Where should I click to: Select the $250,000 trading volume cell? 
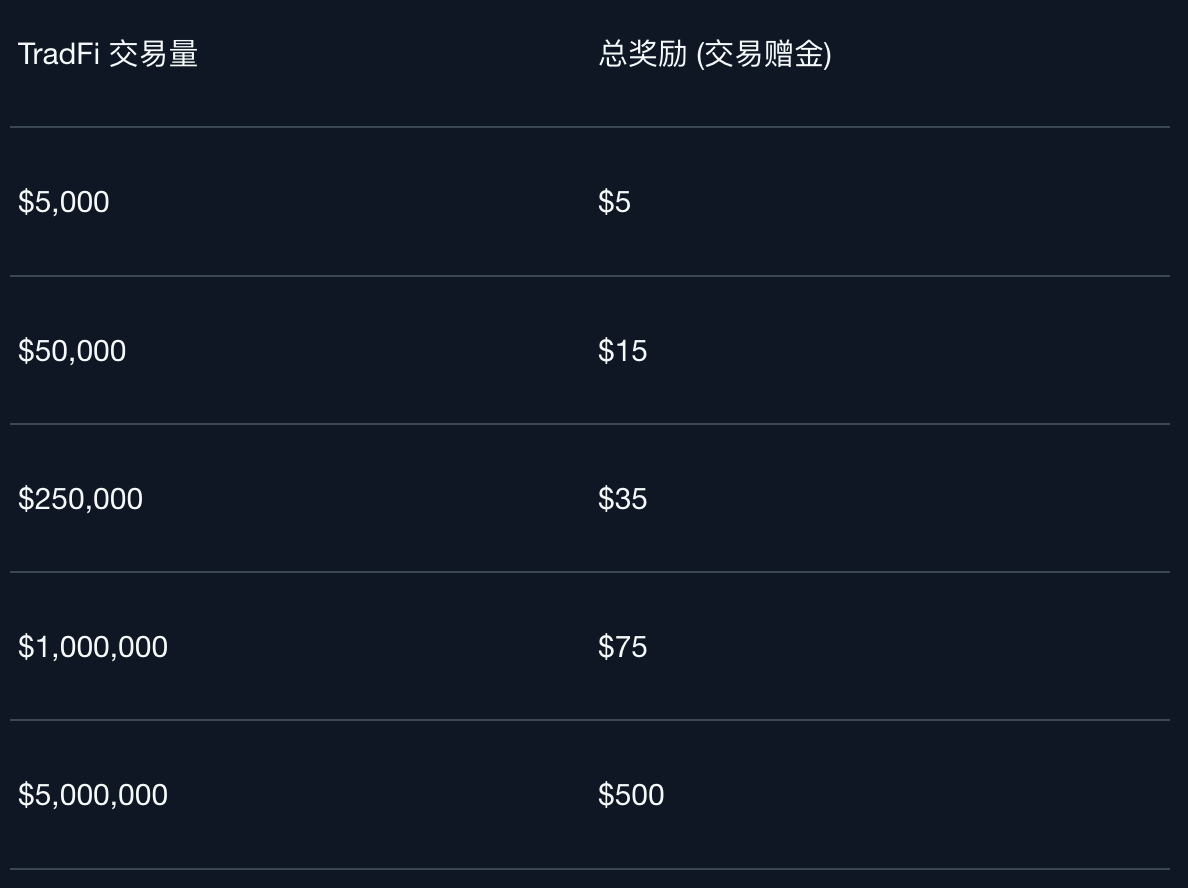[x=80, y=499]
